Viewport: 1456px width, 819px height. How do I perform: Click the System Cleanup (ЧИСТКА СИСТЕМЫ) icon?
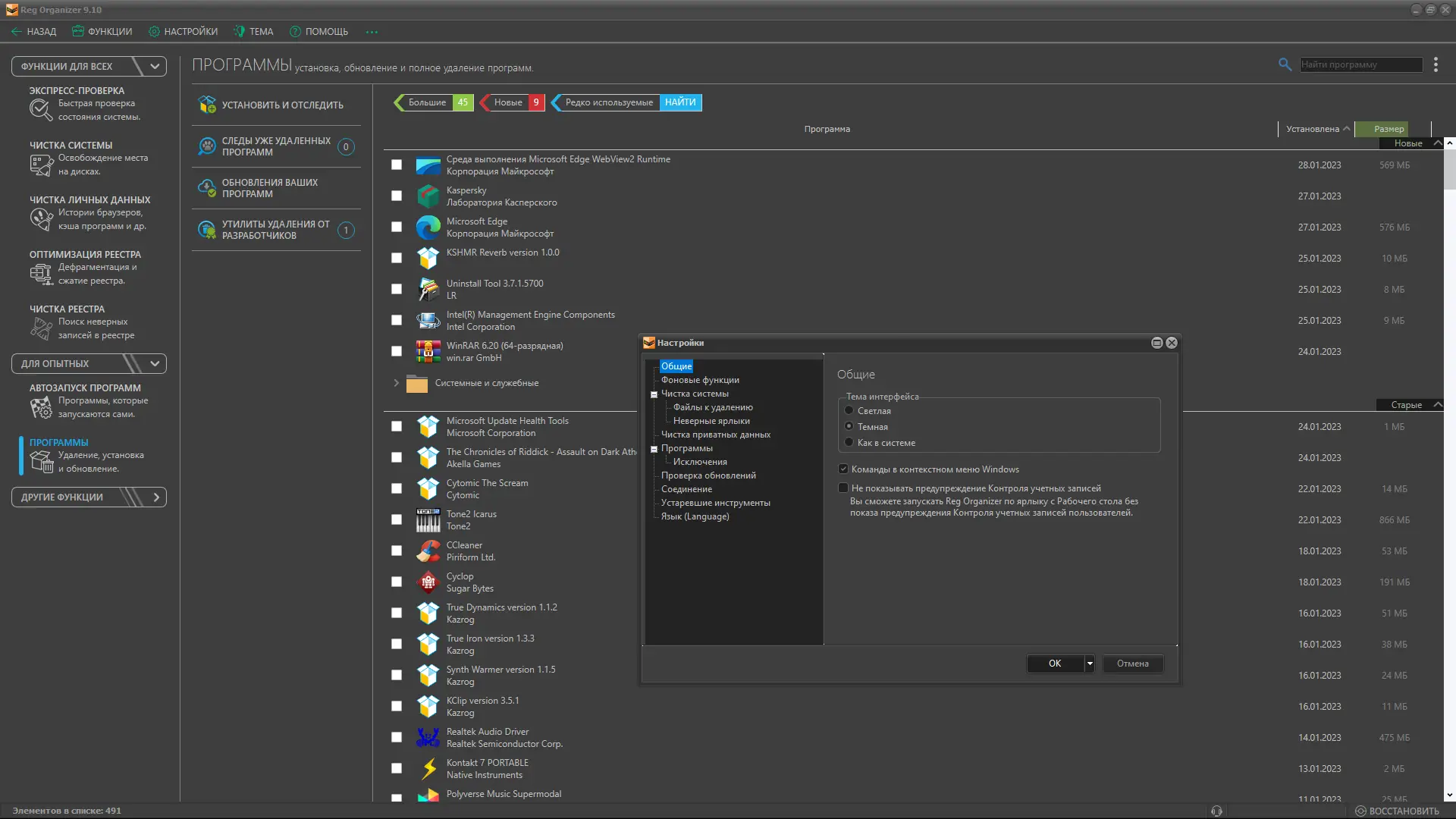click(x=41, y=164)
